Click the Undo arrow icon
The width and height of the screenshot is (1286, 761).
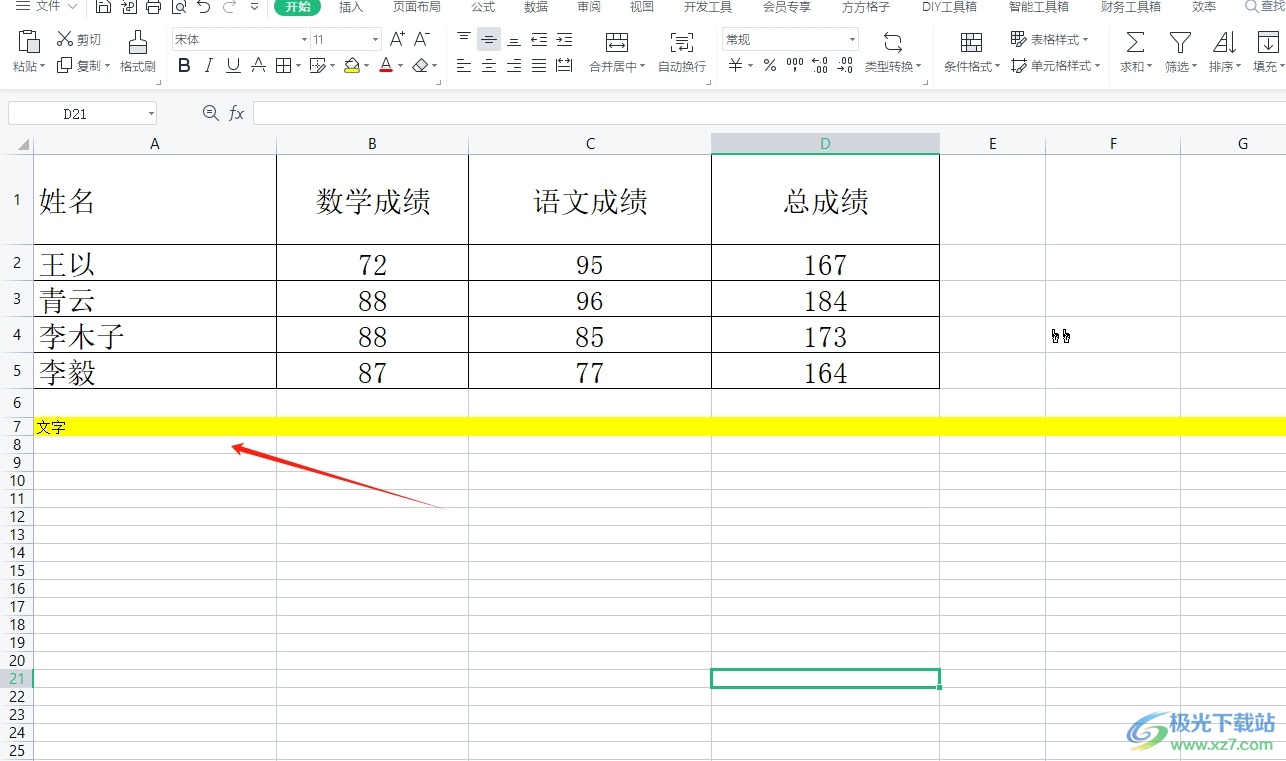coord(204,7)
